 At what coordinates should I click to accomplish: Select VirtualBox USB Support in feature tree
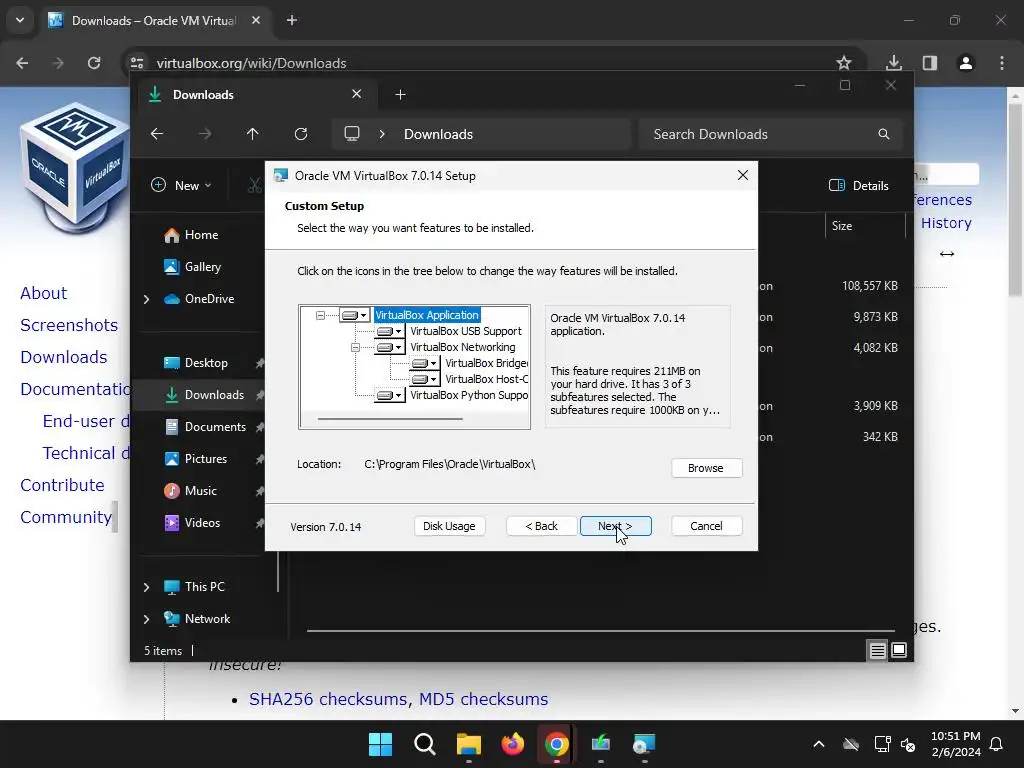[466, 331]
